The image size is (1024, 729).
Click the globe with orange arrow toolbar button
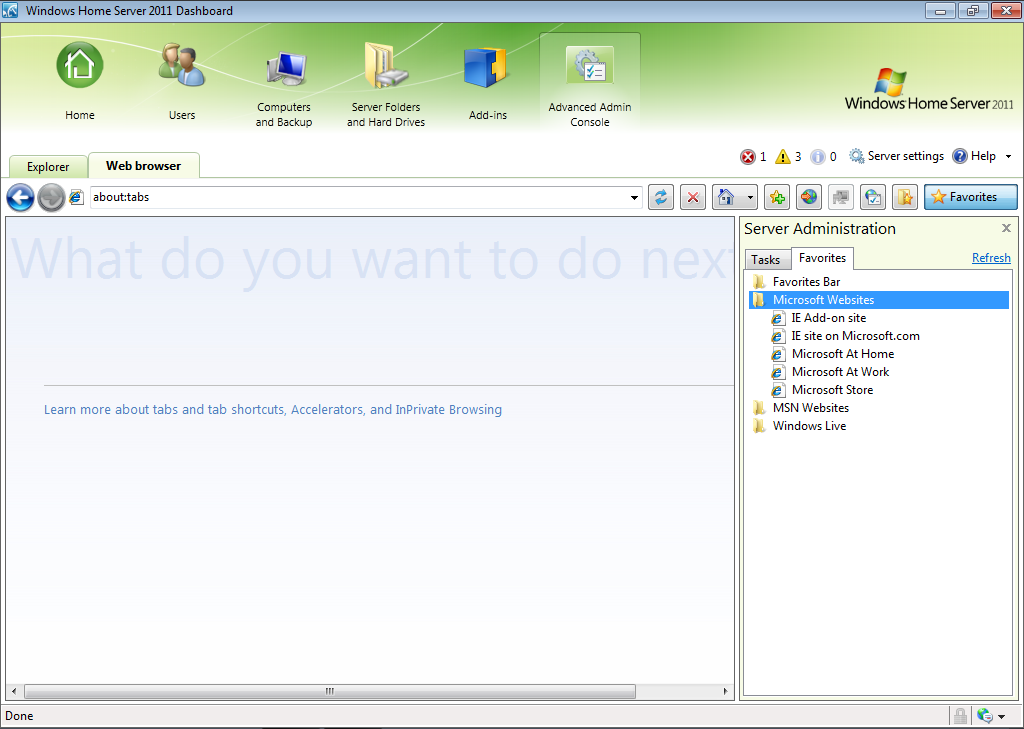coord(809,197)
